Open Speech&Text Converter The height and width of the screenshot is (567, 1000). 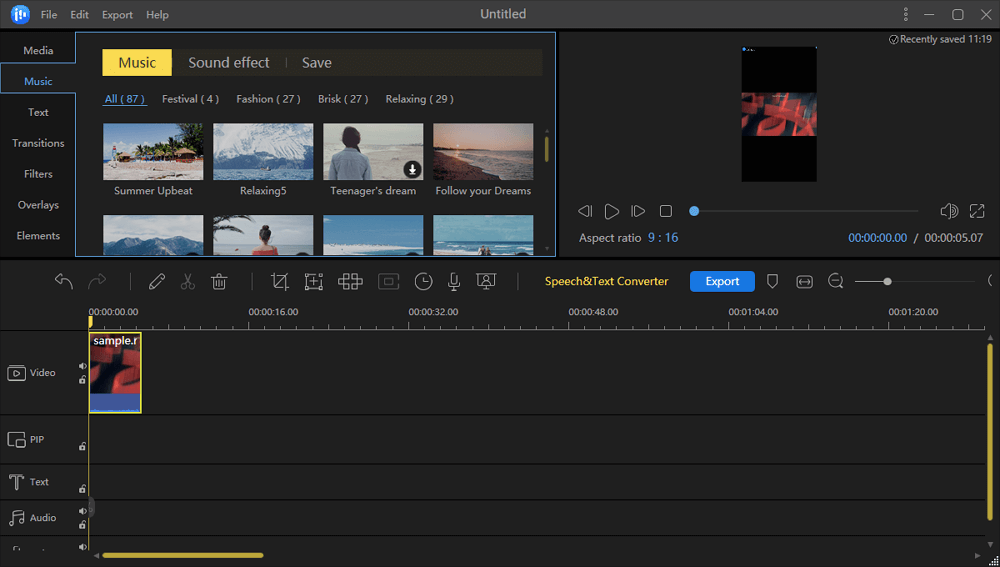coord(606,281)
